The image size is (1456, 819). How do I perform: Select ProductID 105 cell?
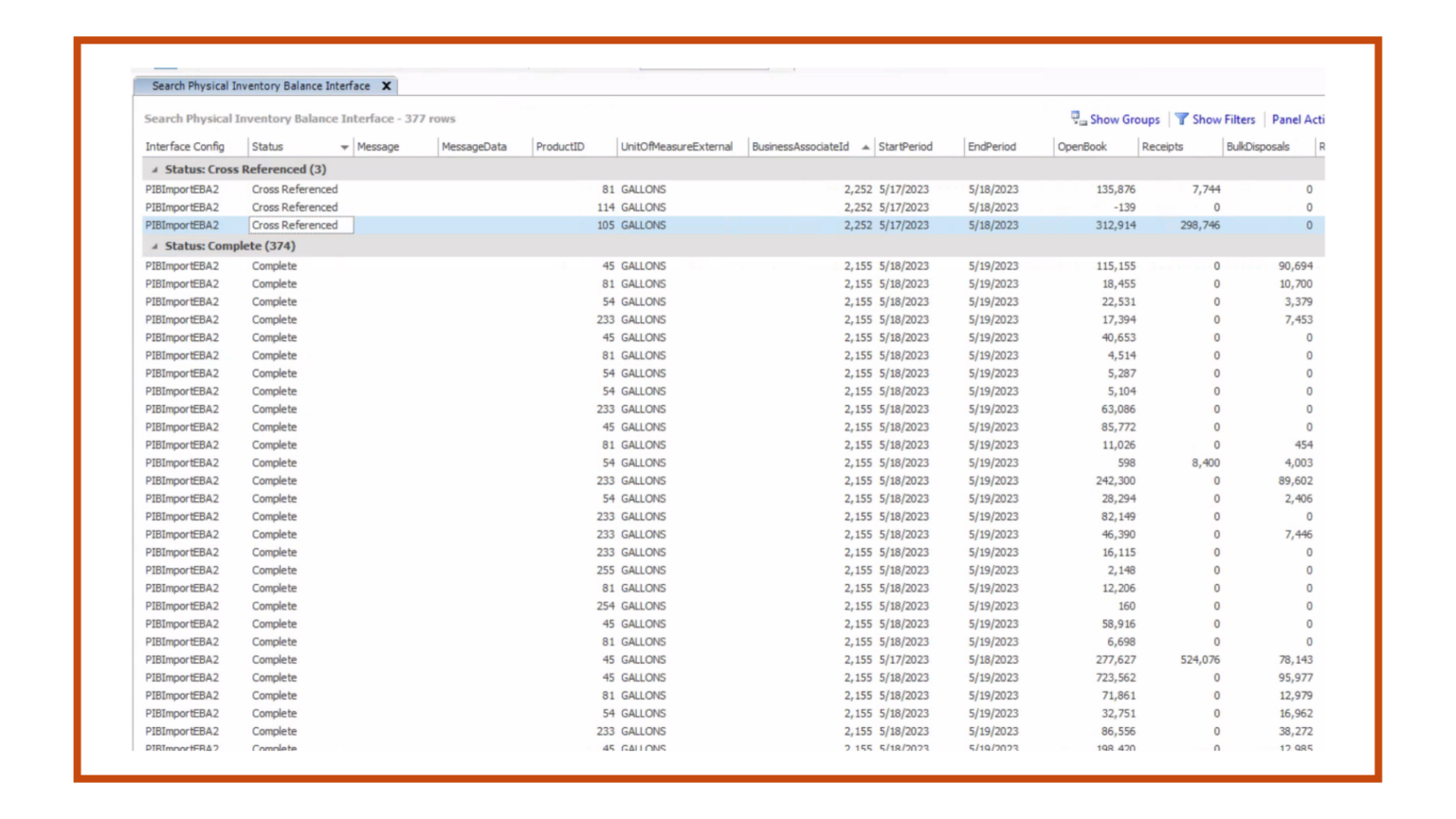[x=606, y=226]
